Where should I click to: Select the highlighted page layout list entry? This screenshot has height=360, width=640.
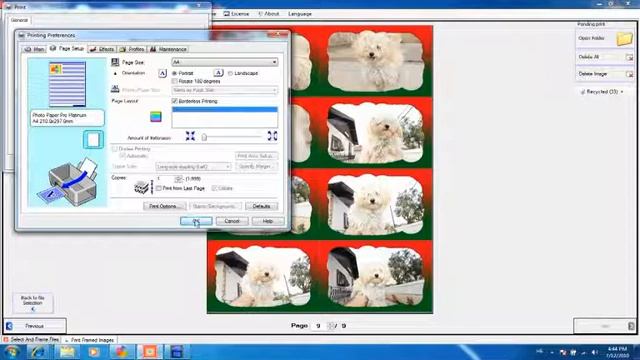tap(225, 109)
